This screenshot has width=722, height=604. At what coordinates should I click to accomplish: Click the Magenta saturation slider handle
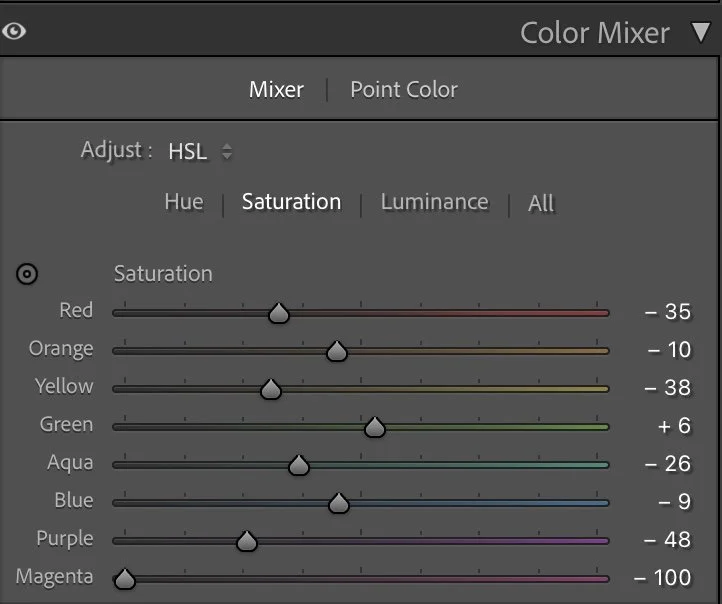tap(125, 579)
